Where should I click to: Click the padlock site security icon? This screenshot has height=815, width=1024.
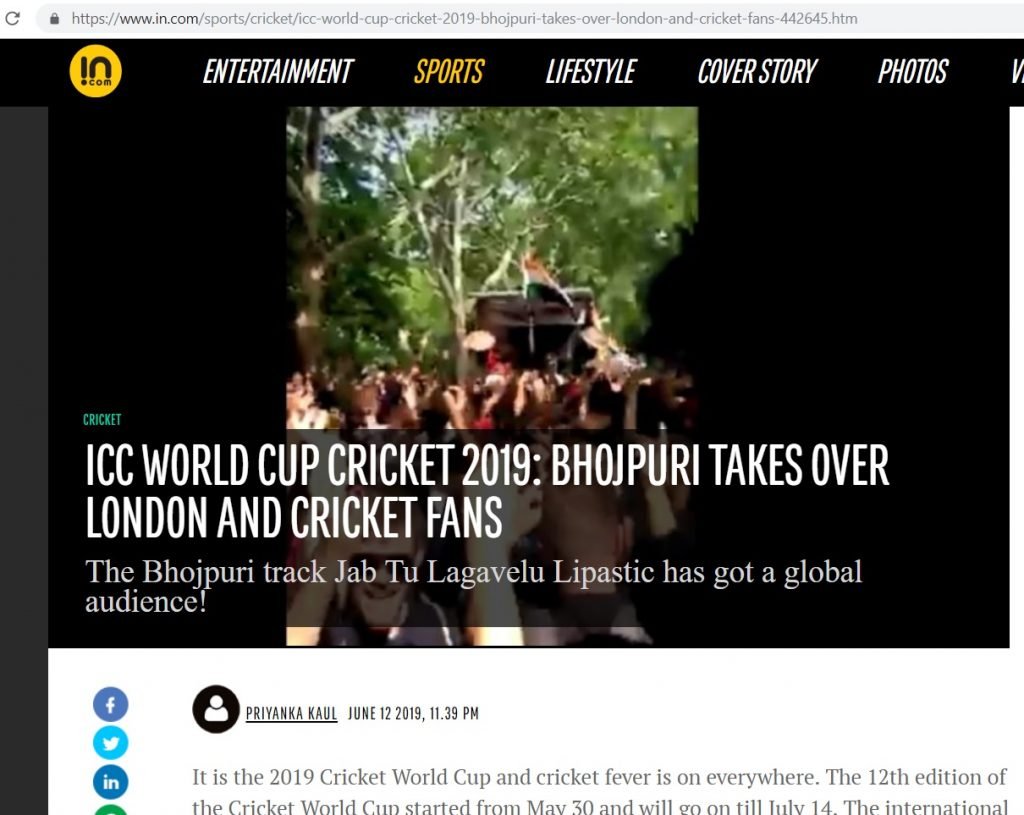click(55, 19)
